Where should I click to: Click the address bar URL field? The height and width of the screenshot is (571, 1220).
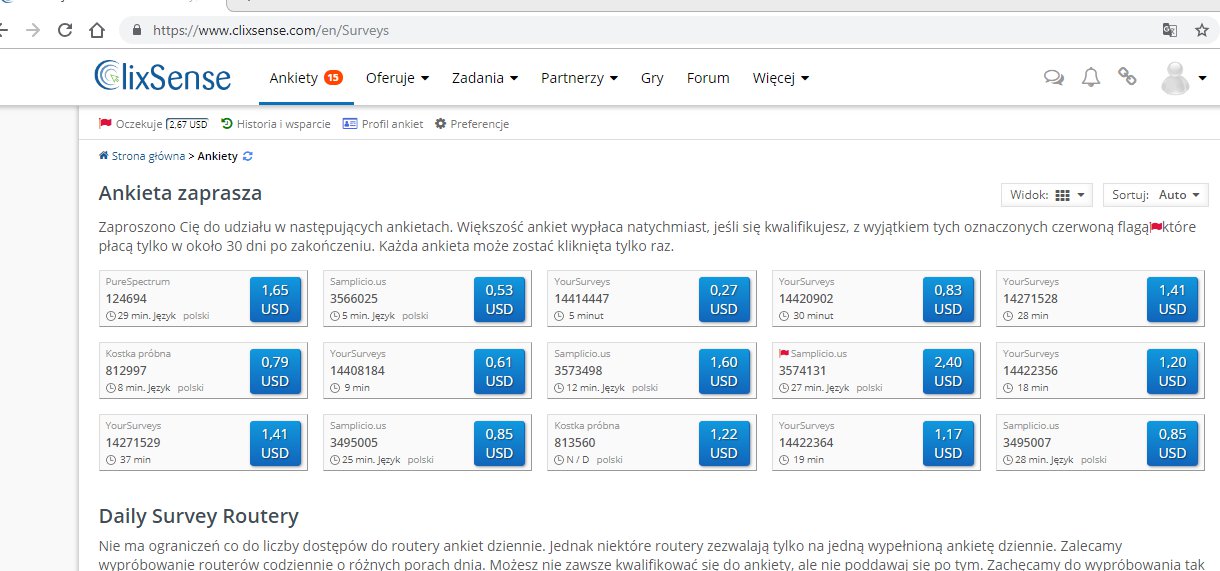click(x=640, y=30)
